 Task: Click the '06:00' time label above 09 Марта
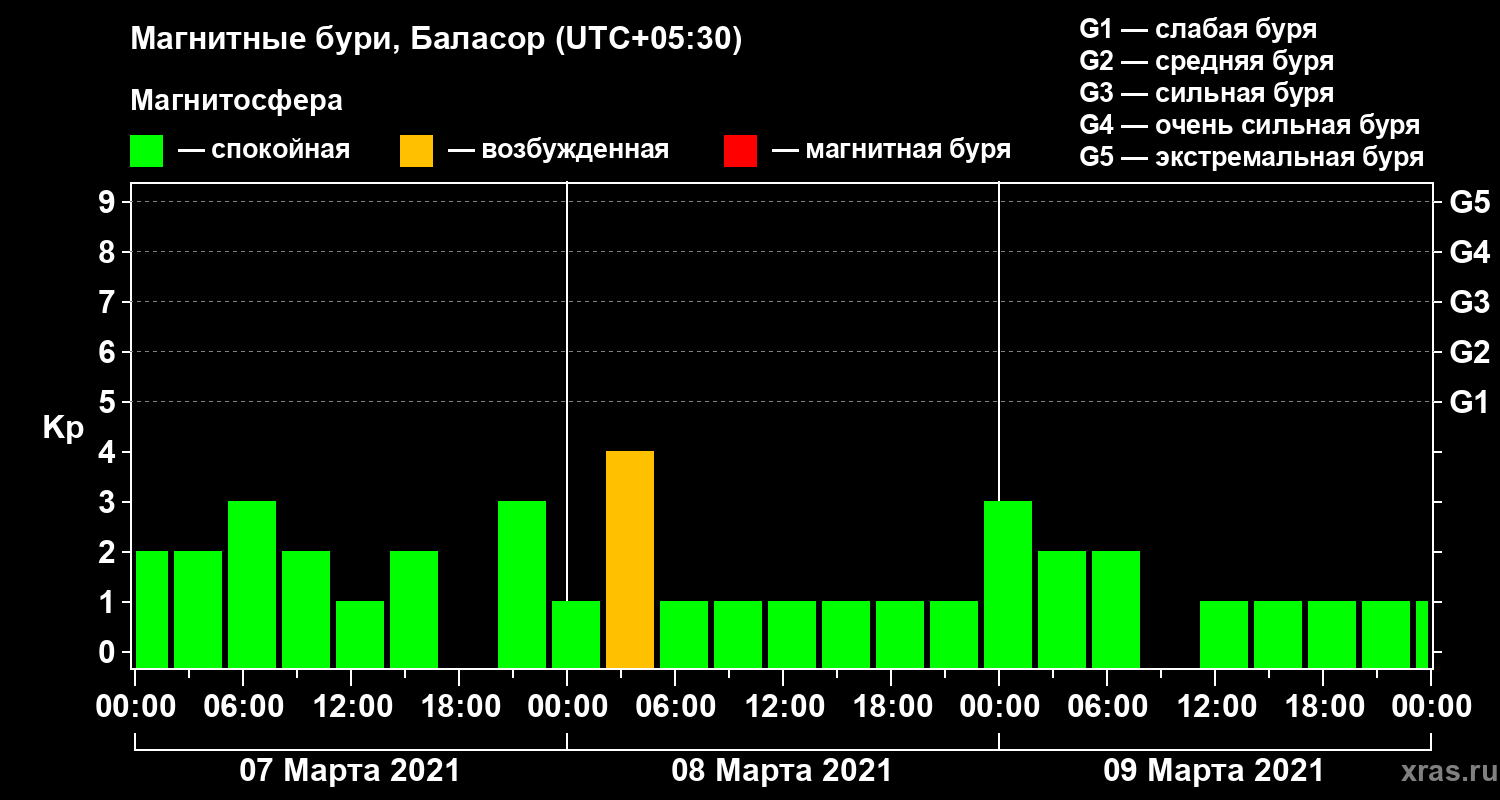point(1106,707)
